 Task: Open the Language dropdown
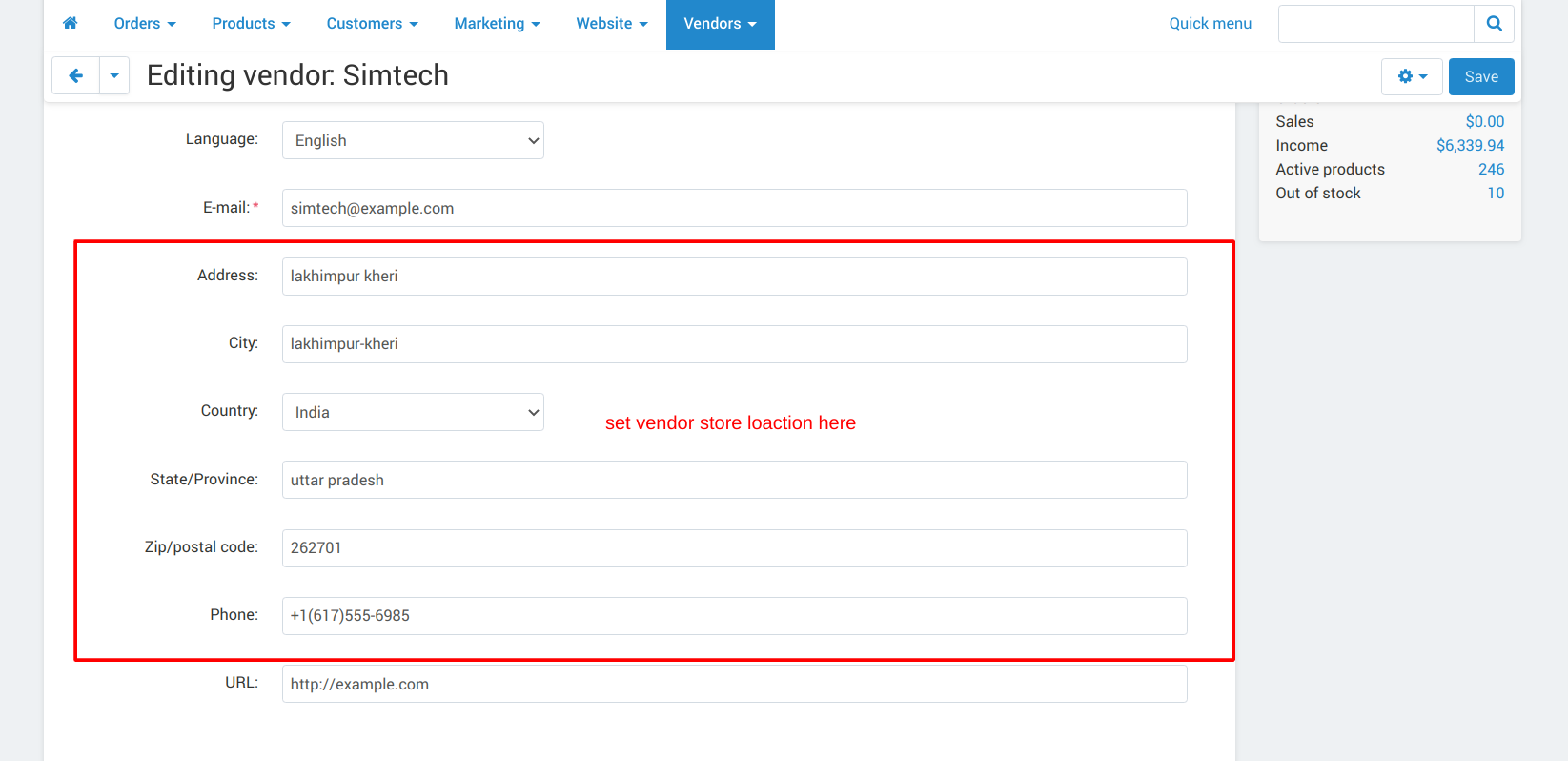(x=413, y=140)
